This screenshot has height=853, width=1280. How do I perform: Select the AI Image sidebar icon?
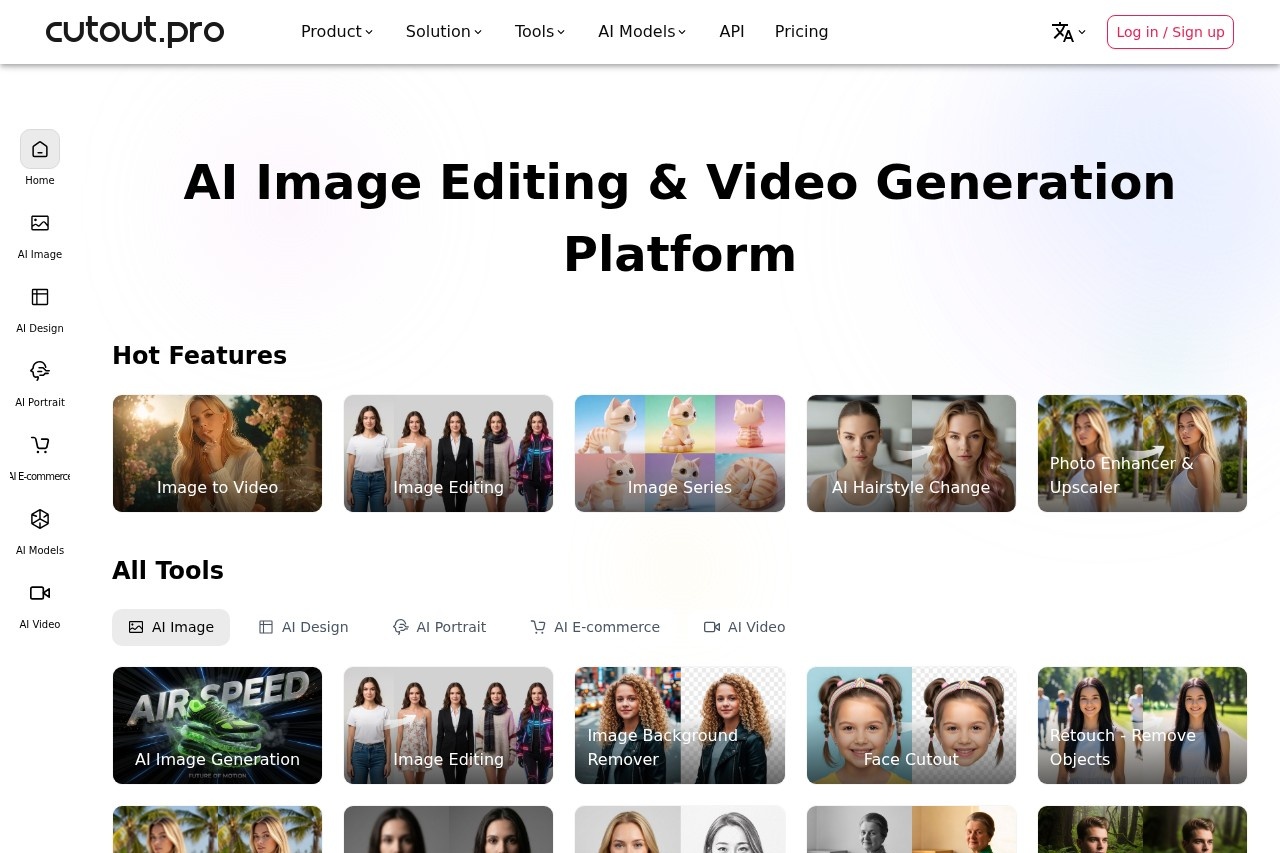click(x=40, y=223)
